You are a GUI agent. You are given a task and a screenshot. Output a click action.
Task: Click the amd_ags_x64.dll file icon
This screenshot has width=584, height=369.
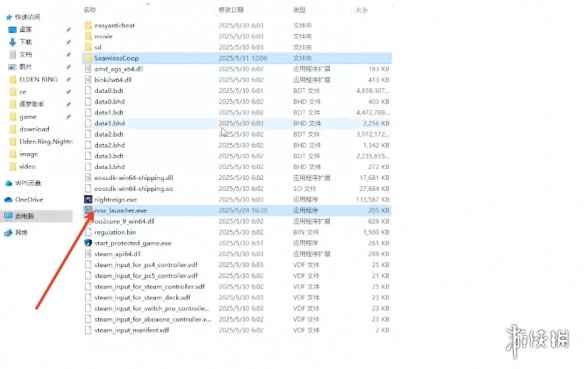[88, 69]
